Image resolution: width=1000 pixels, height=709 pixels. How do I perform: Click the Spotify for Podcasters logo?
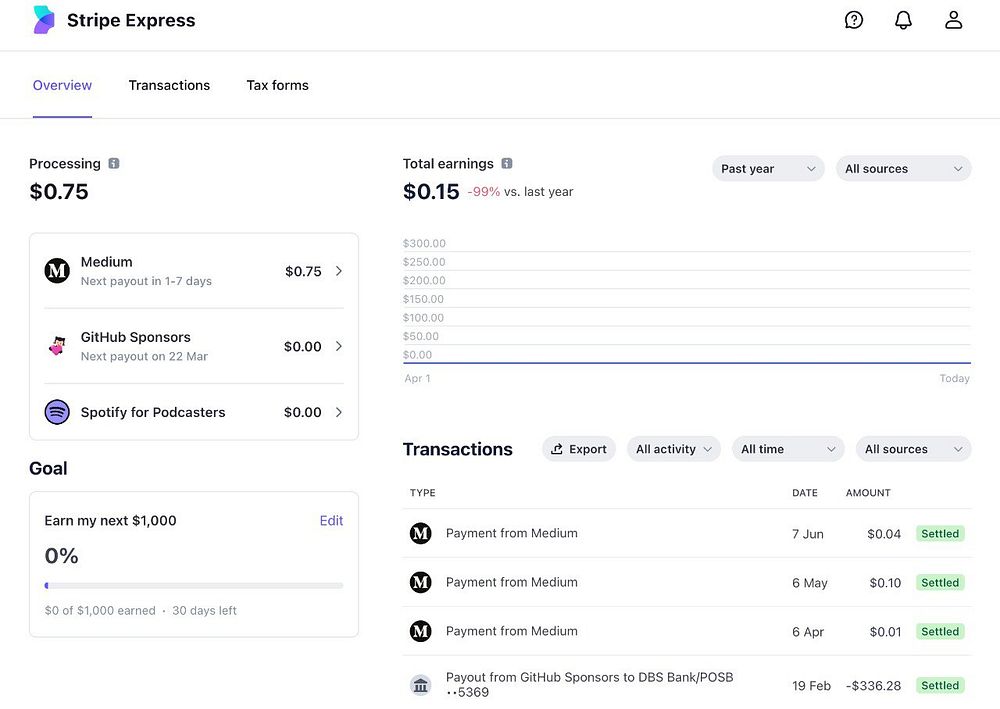click(57, 412)
